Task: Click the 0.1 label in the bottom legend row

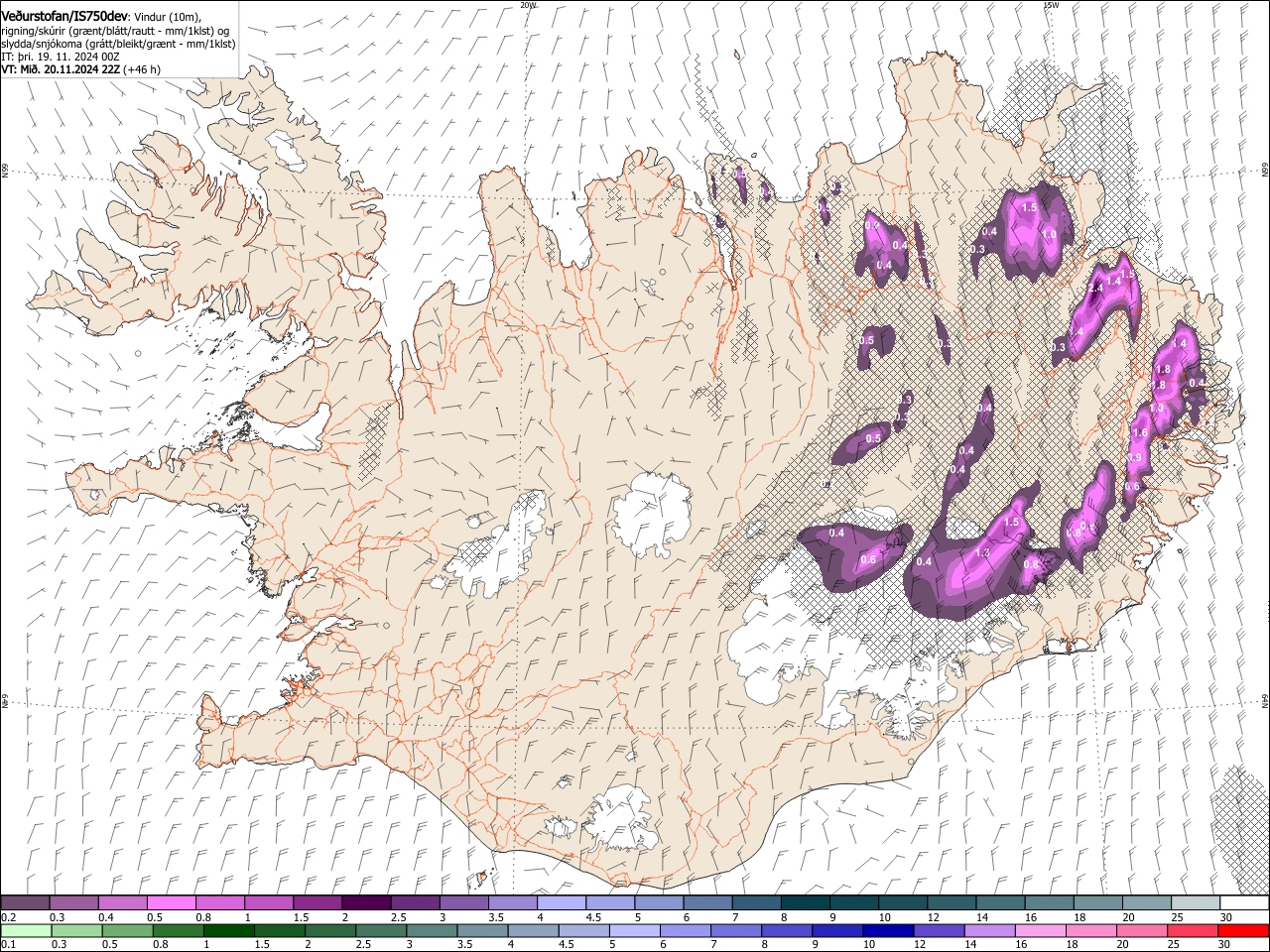Action: (x=8, y=944)
